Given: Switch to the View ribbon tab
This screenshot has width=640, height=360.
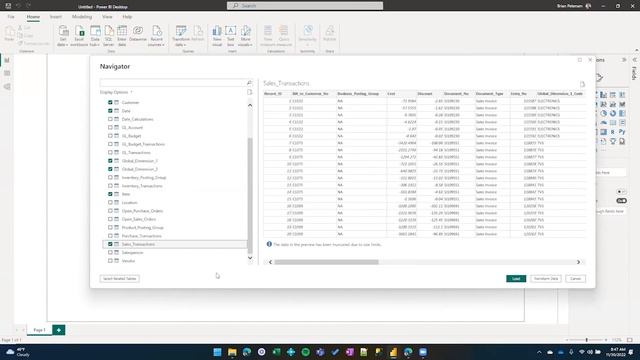Looking at the screenshot, I should 107,17.
